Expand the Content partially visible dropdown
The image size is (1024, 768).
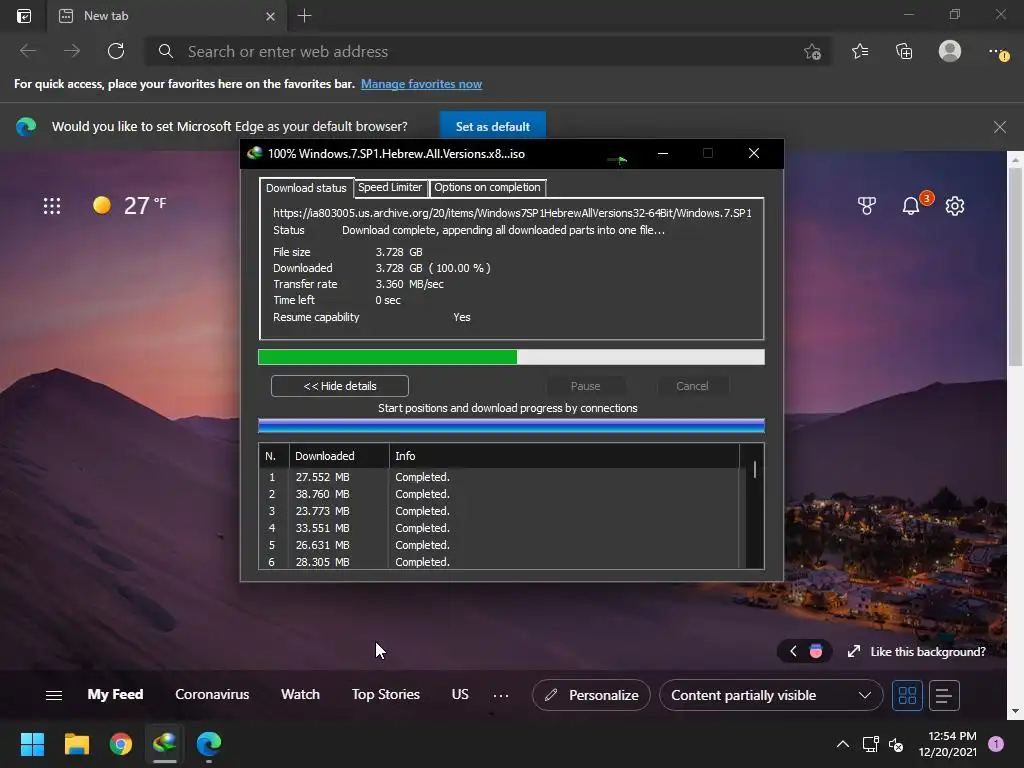771,695
